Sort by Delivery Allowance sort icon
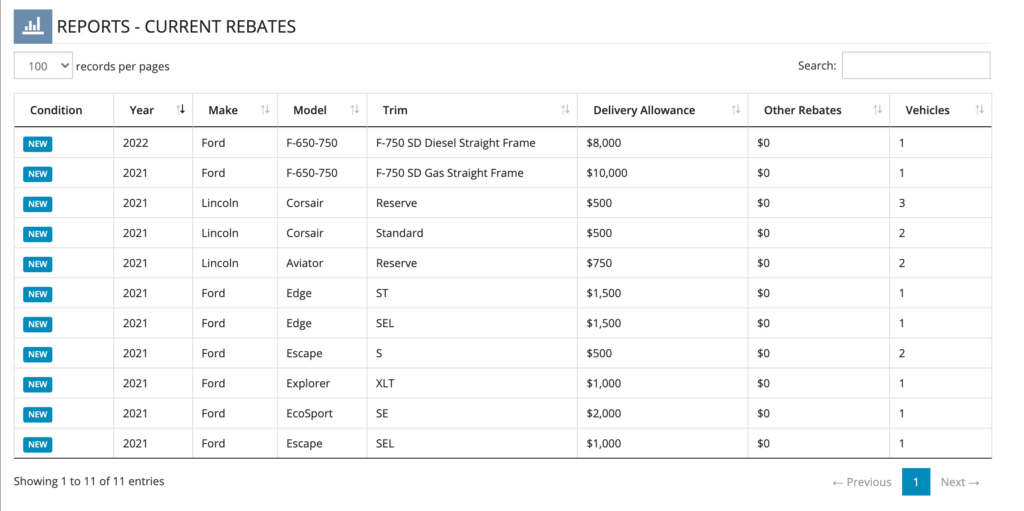Viewport: 1024px width, 511px height. point(736,110)
